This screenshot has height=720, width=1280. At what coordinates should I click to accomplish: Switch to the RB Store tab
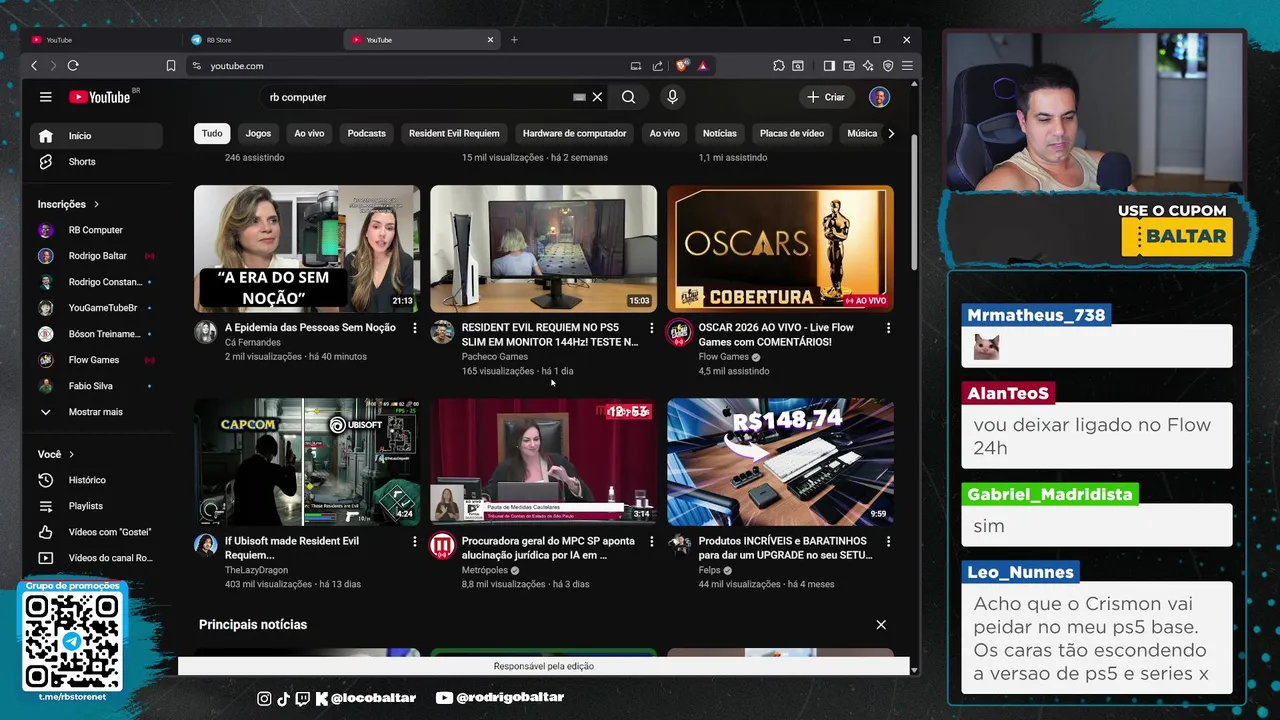point(260,40)
